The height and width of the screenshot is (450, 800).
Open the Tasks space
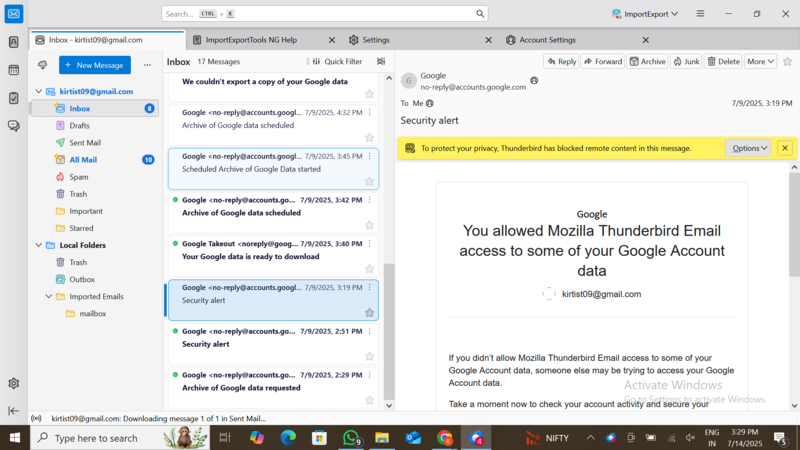[x=14, y=98]
